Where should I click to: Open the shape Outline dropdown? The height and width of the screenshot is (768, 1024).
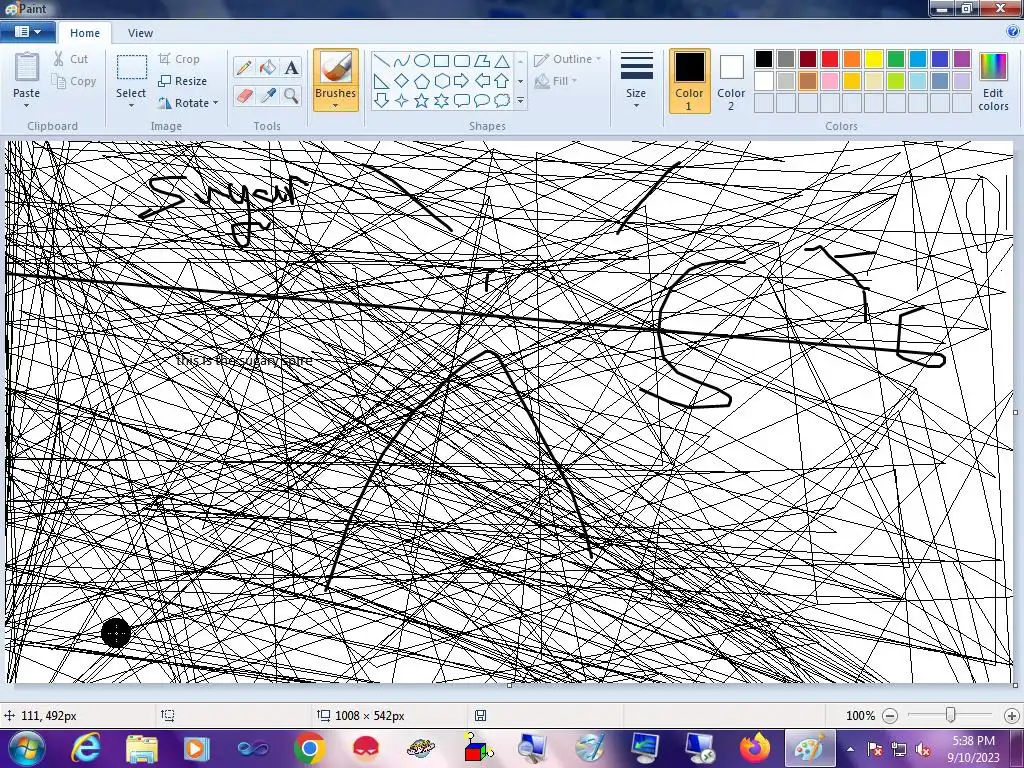pyautogui.click(x=568, y=59)
